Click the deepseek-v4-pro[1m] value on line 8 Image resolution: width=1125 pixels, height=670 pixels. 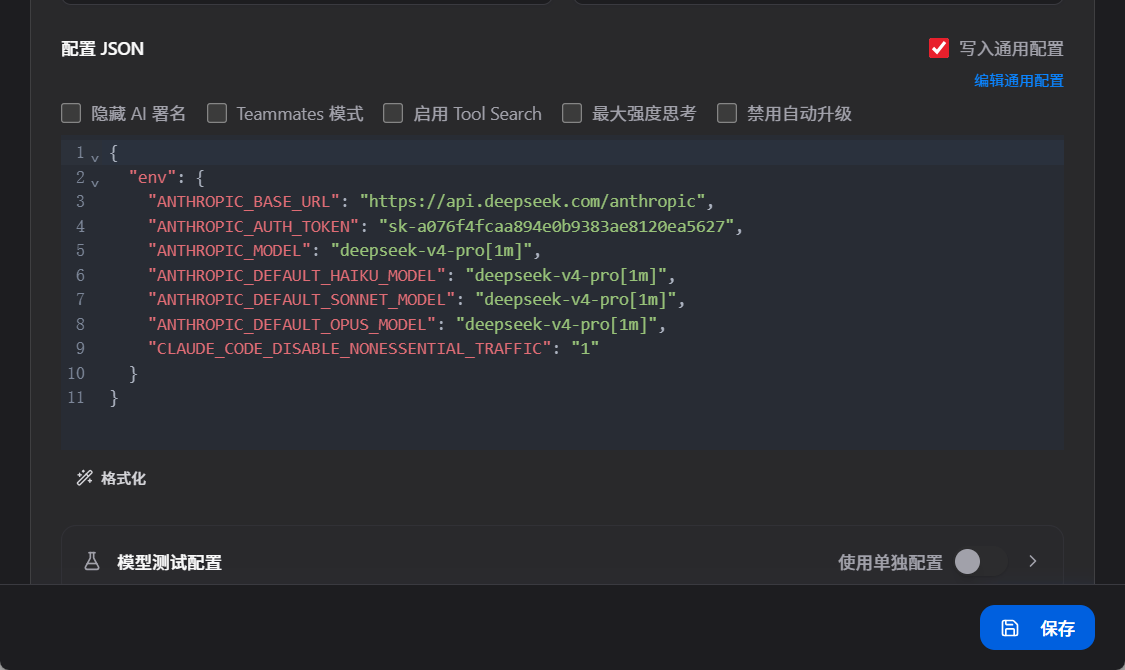pos(556,325)
